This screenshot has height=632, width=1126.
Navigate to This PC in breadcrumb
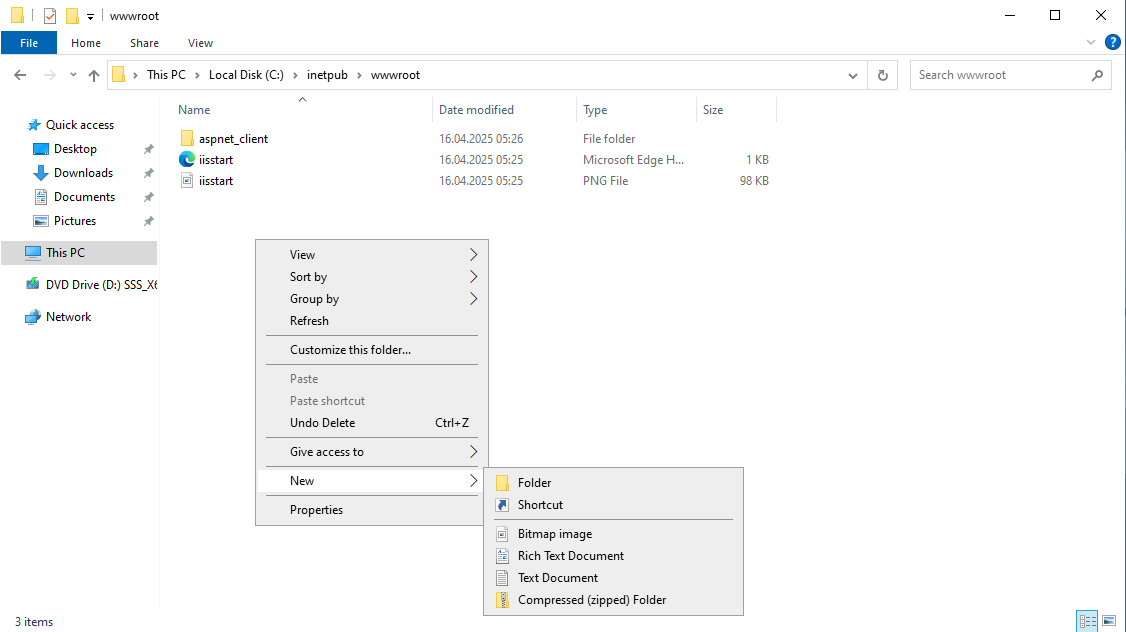tap(166, 75)
